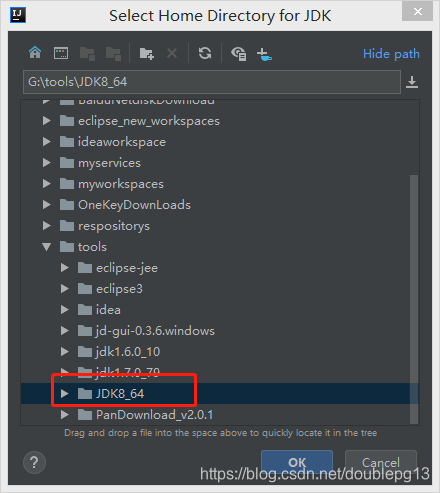Screen dimensions: 440x493
Task: Click the Download JDK icon
Action: (x=264, y=54)
